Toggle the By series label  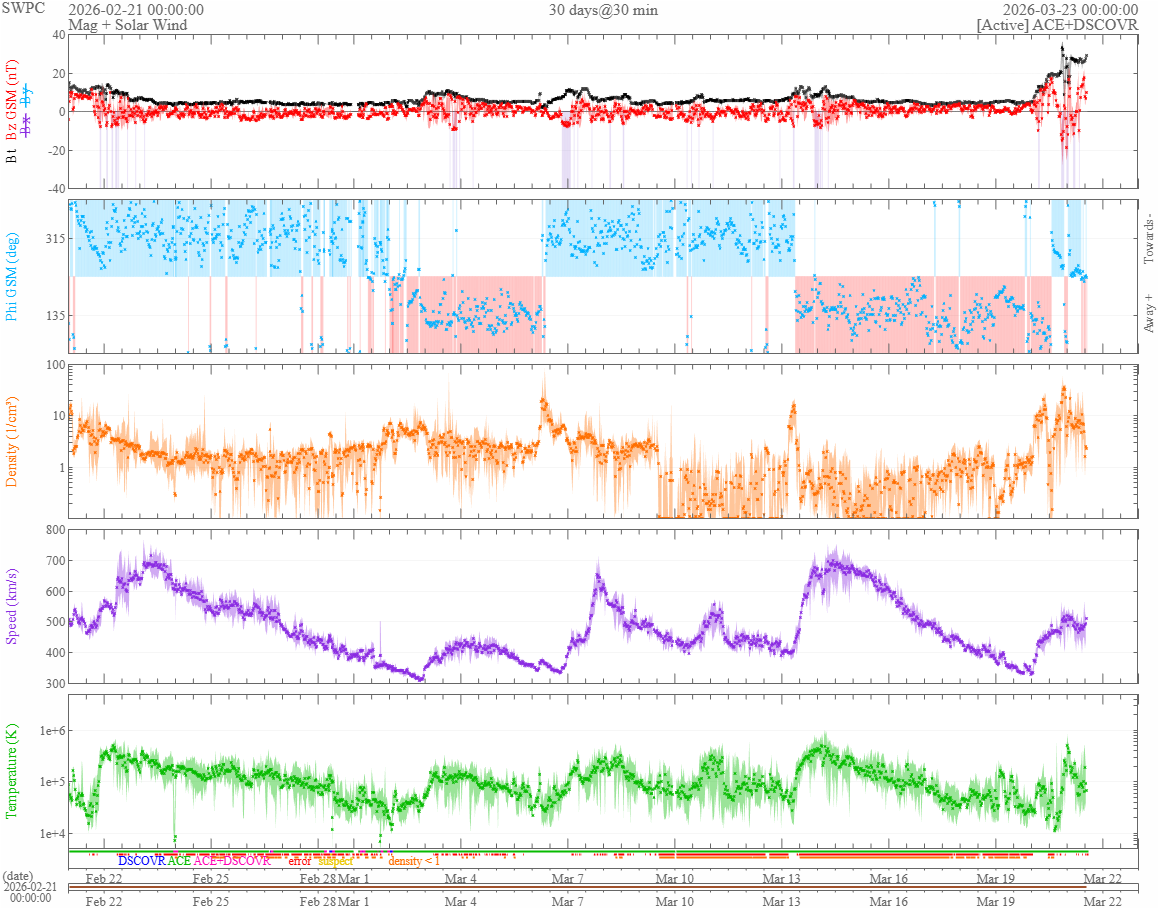point(27,97)
